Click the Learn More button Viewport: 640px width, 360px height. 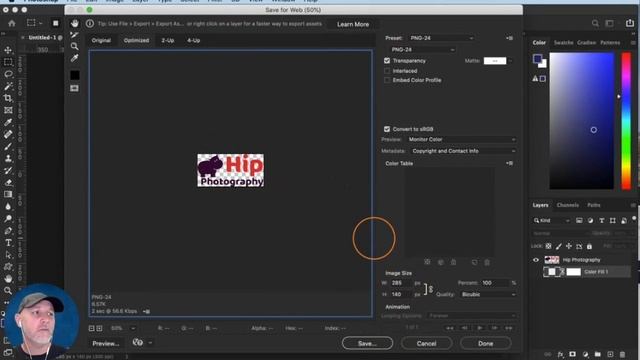tap(353, 24)
